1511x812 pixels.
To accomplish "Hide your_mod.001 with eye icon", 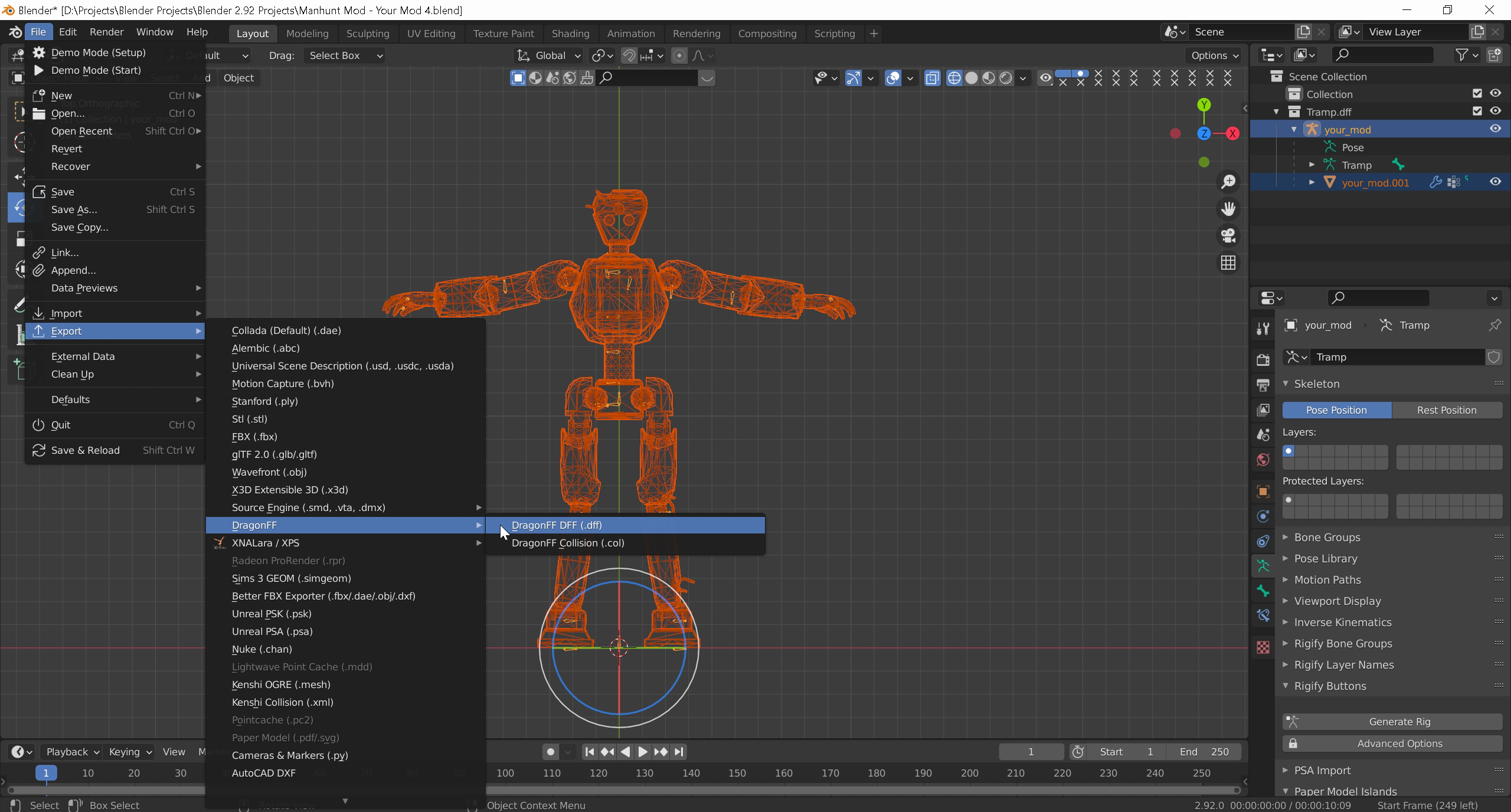I will [1495, 182].
